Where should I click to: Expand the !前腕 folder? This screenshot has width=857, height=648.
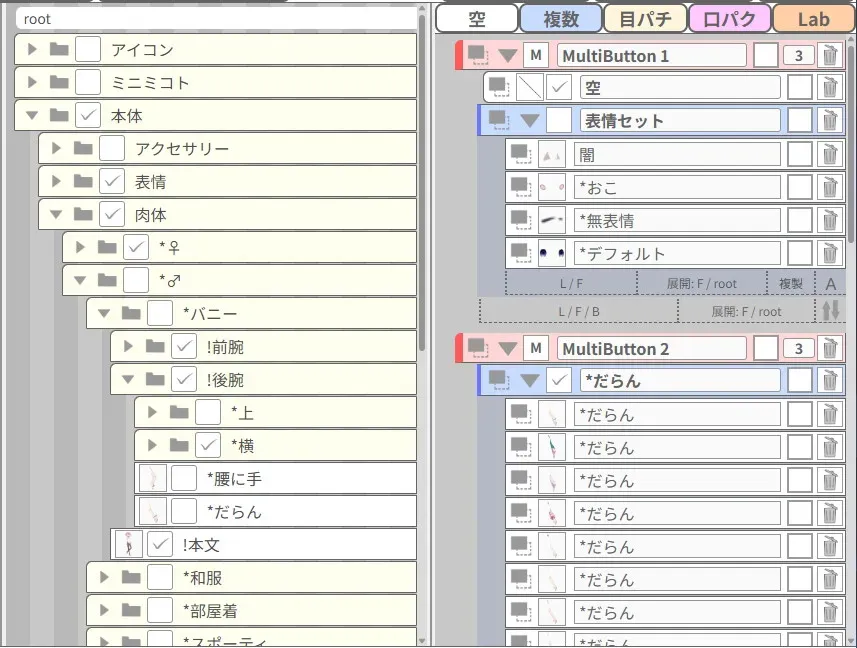click(128, 346)
